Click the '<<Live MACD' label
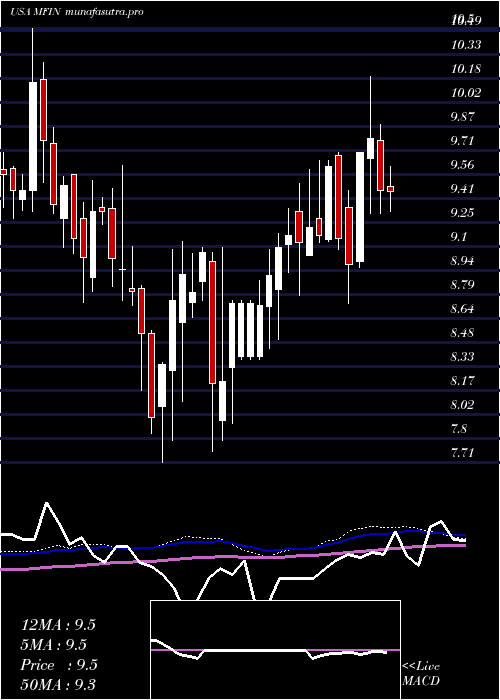The image size is (500, 700). point(421,673)
